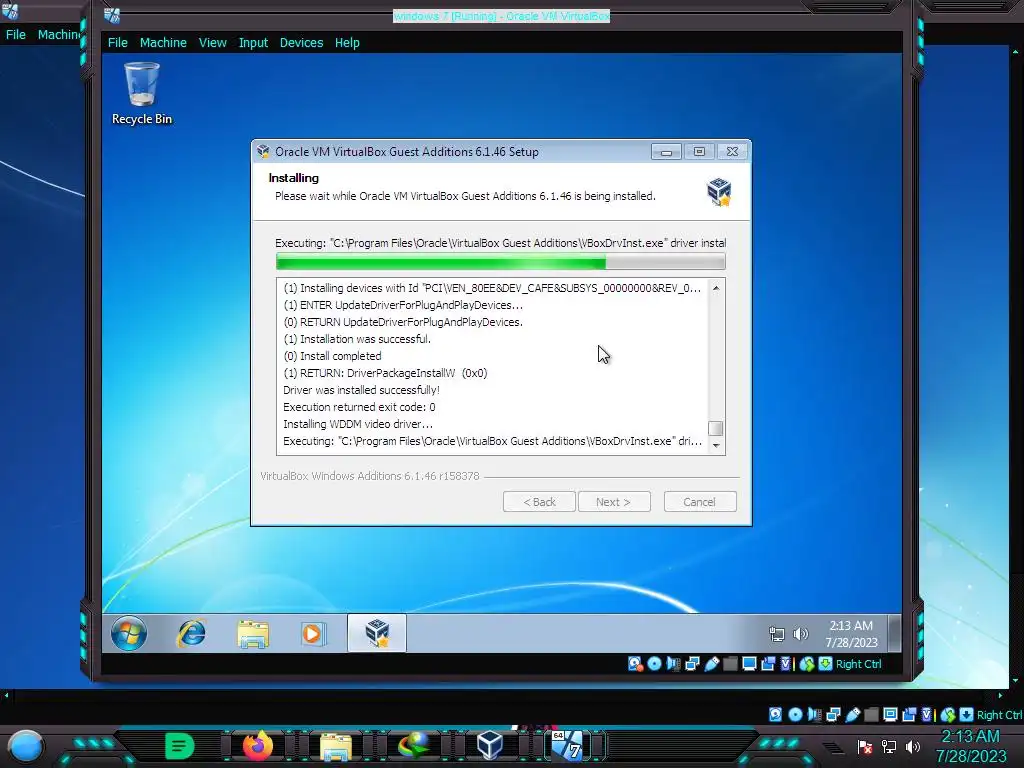Open the Recycle Bin desktop icon

(142, 93)
